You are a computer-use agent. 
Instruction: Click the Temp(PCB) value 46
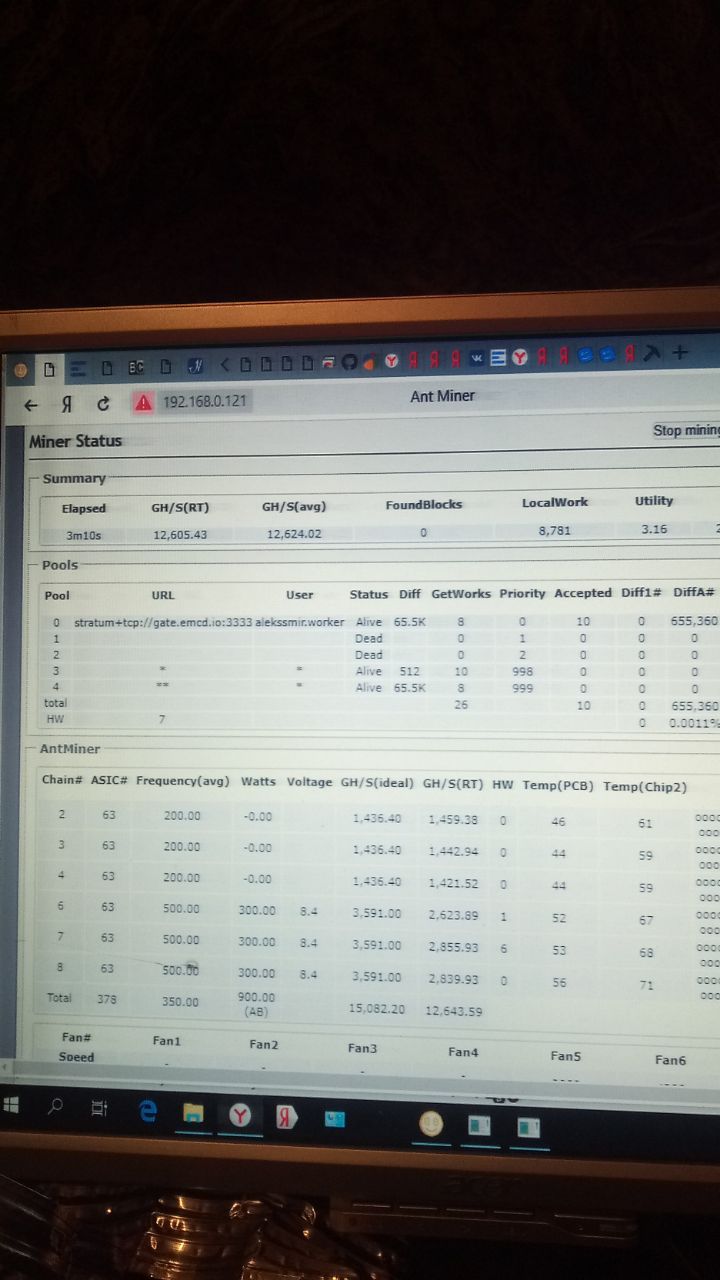point(559,821)
